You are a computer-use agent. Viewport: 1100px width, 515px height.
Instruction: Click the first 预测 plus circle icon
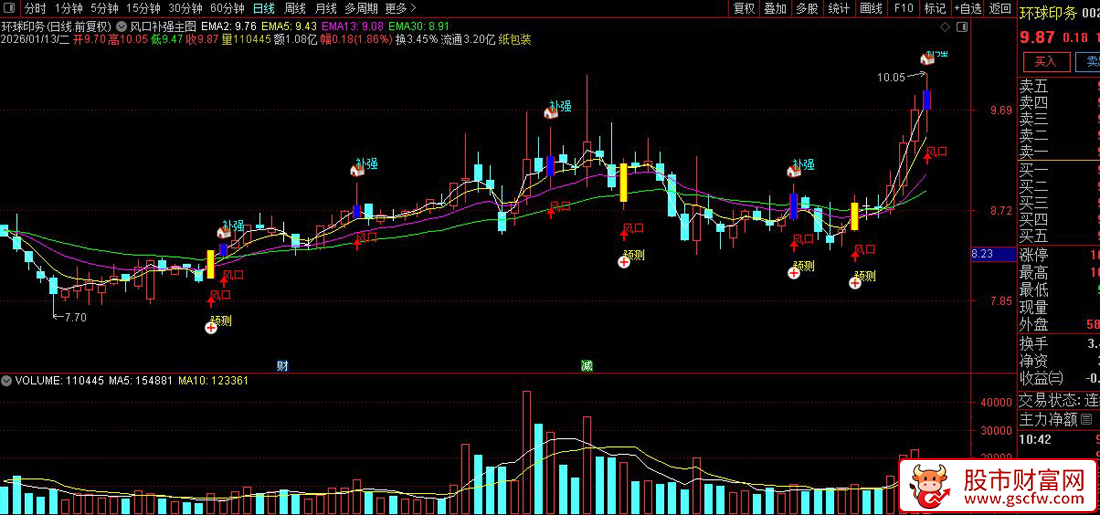(210, 327)
